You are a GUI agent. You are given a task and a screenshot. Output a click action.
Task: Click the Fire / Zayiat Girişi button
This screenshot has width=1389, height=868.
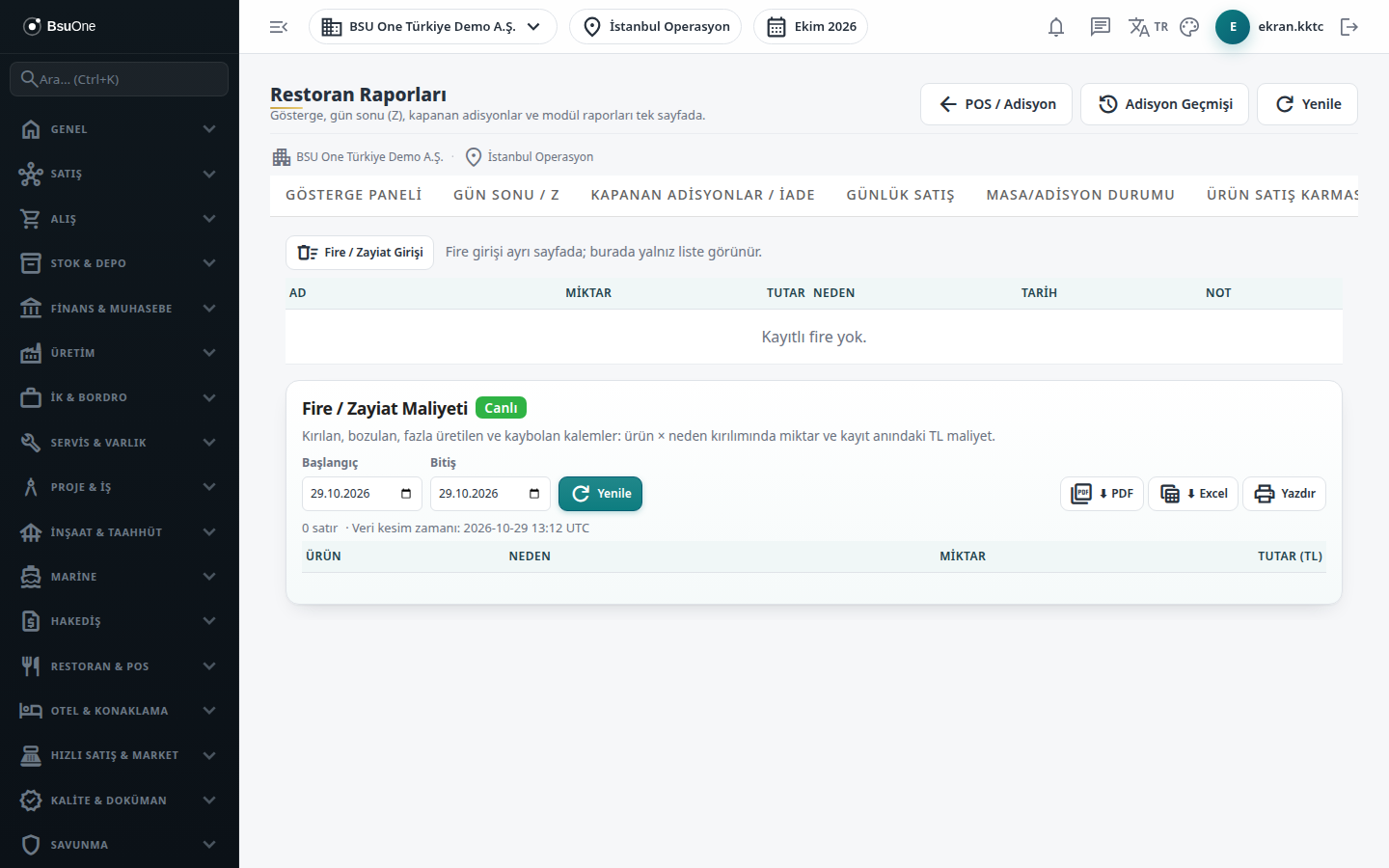(x=360, y=253)
